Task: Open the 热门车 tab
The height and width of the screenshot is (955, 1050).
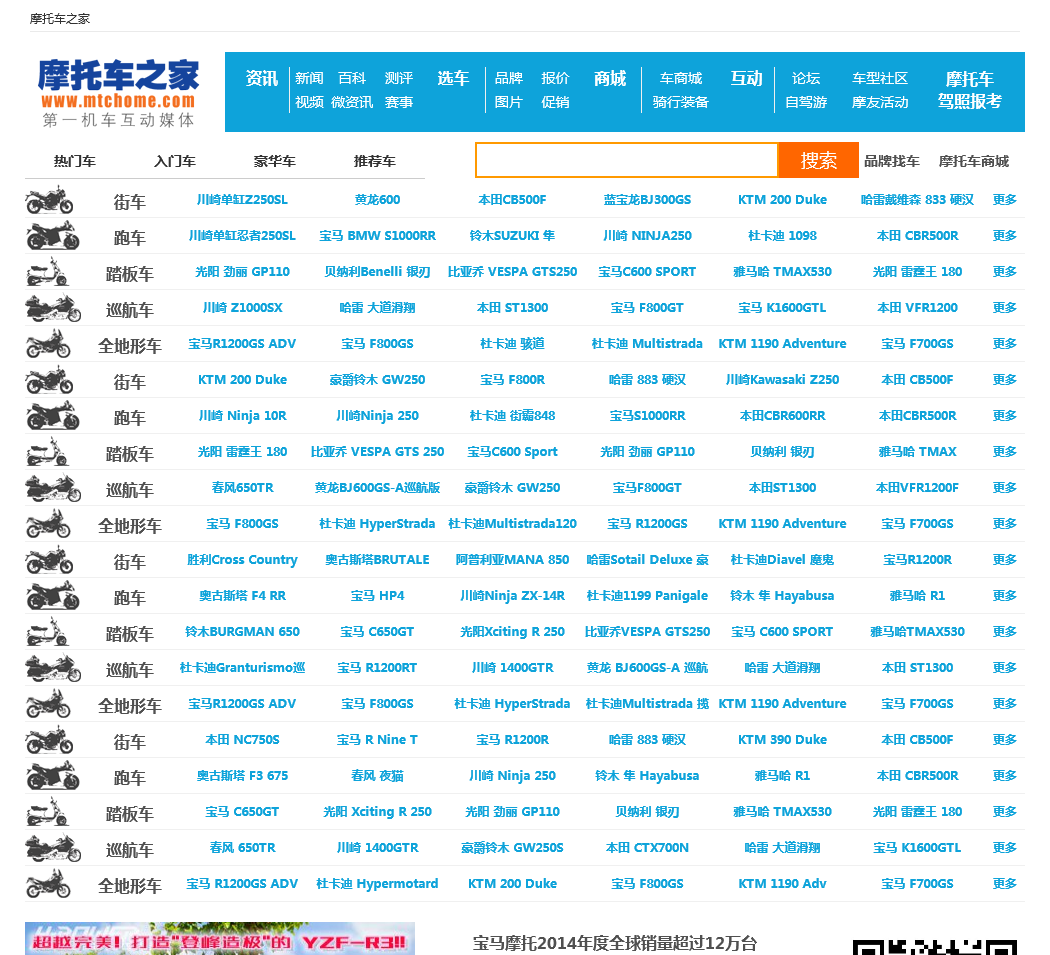Action: 75,161
